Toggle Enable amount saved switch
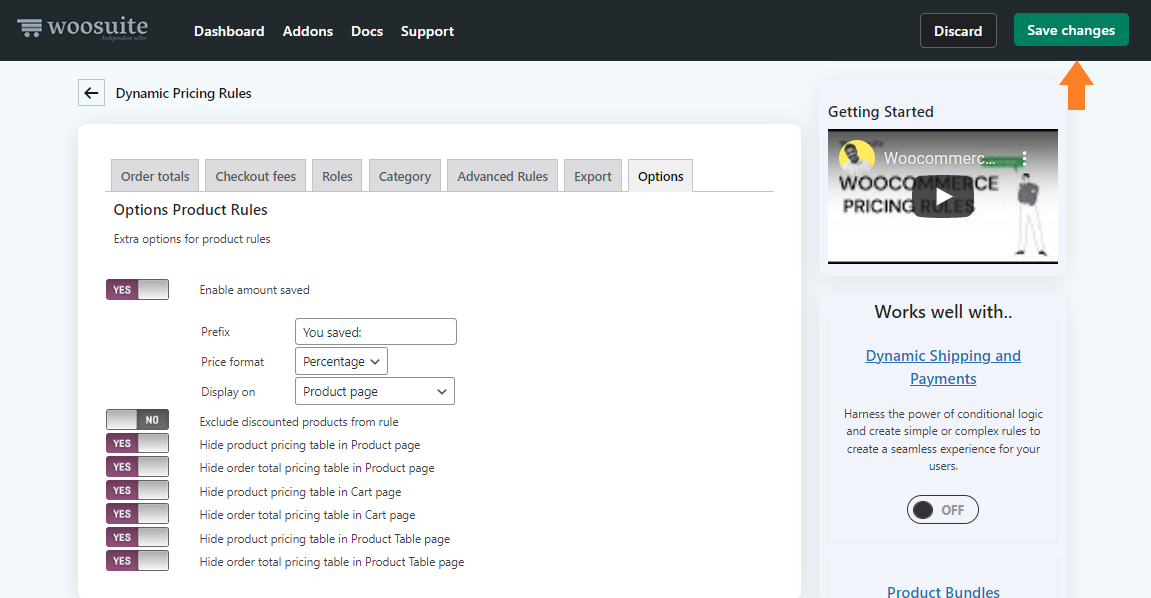Screen dimensions: 1151x598 tap(137, 290)
